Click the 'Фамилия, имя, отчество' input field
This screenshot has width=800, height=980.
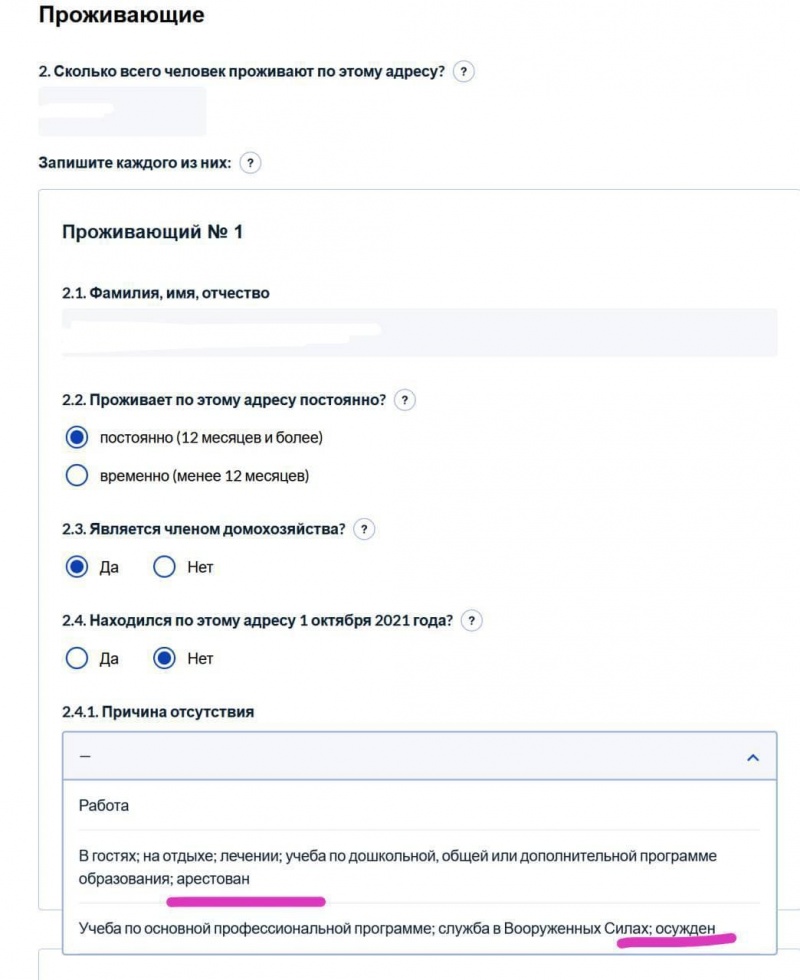(x=419, y=332)
